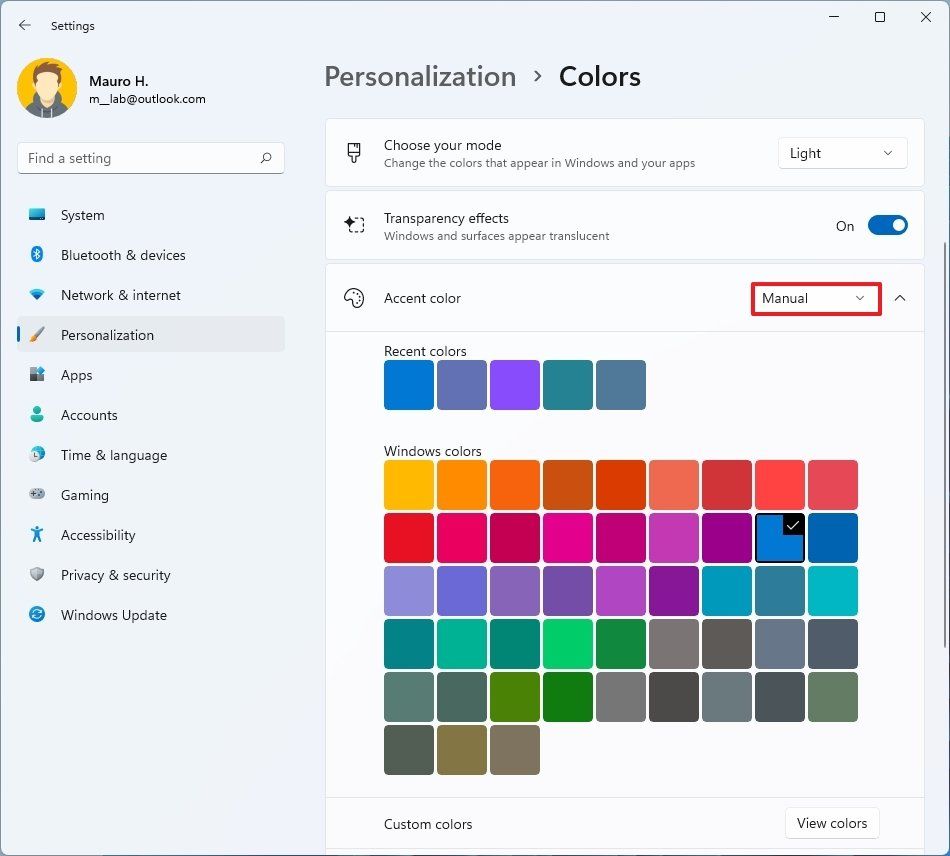This screenshot has height=856, width=950.
Task: Open the Manual accent color dropdown
Action: 815,298
